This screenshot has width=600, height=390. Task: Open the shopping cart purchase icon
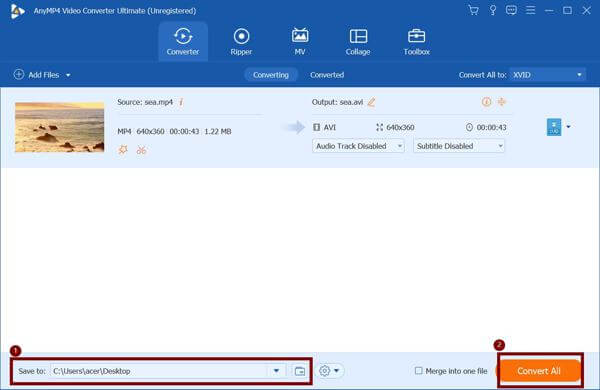tap(473, 10)
